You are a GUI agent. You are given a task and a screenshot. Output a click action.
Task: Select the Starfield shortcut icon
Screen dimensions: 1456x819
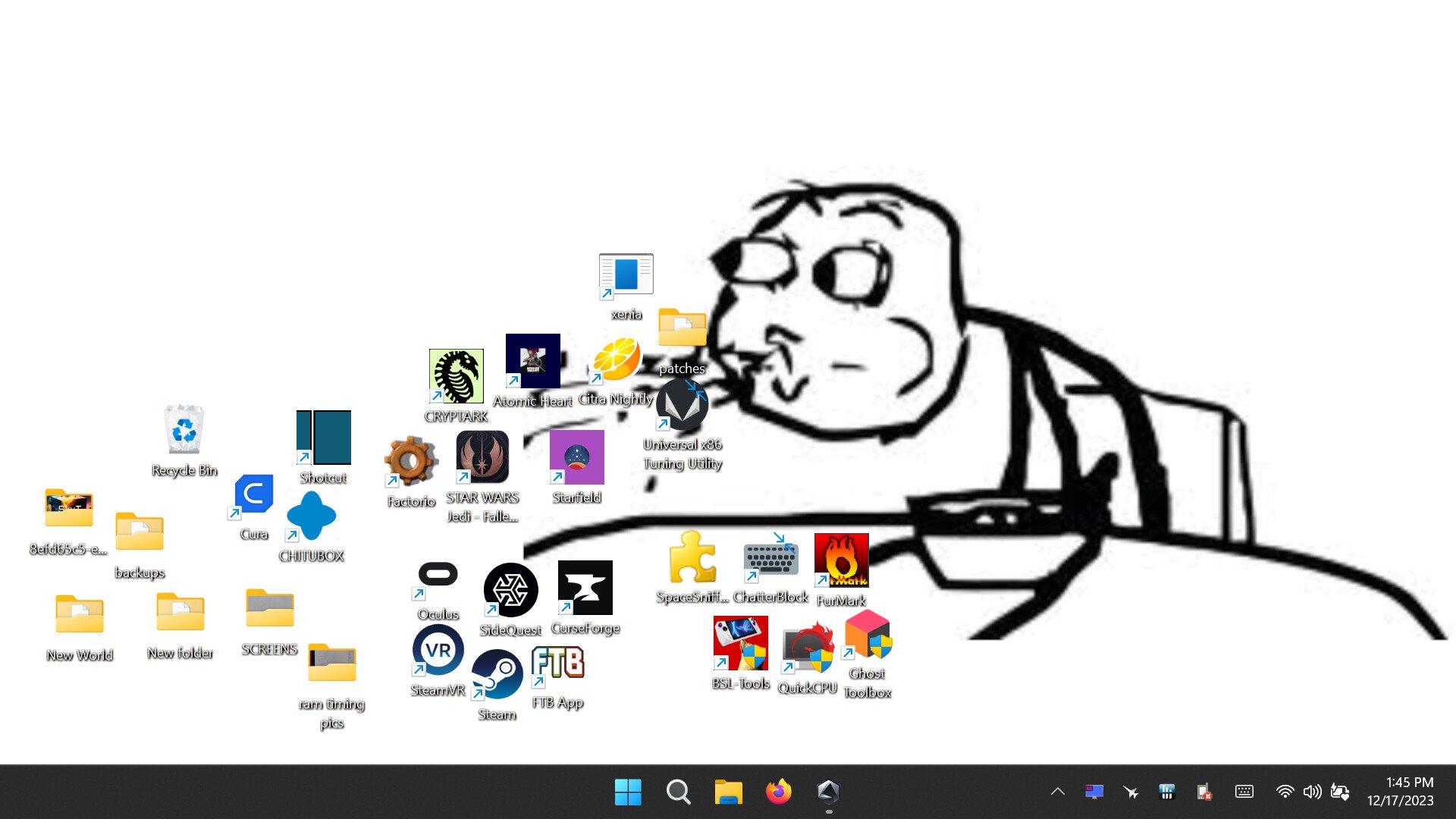576,457
